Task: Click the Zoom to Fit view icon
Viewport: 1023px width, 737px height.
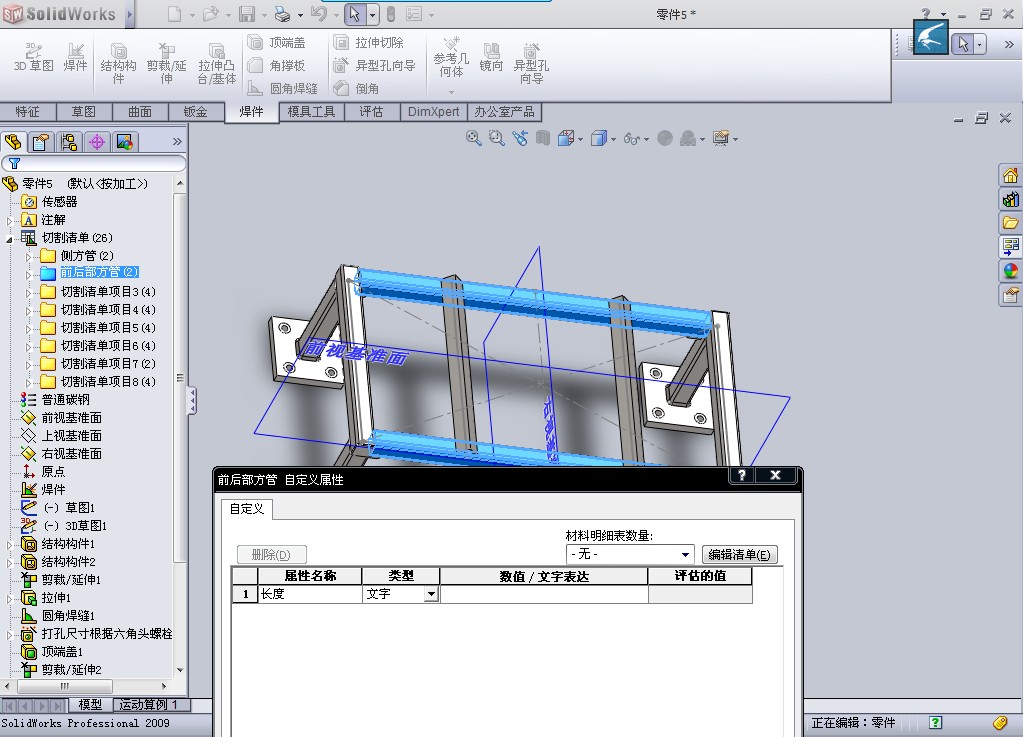Action: 474,138
